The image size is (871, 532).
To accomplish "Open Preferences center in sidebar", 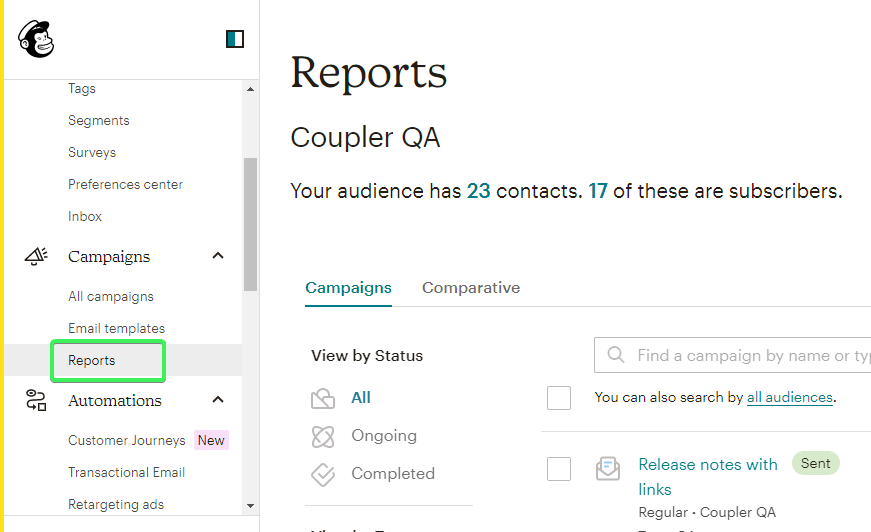I will coord(125,184).
